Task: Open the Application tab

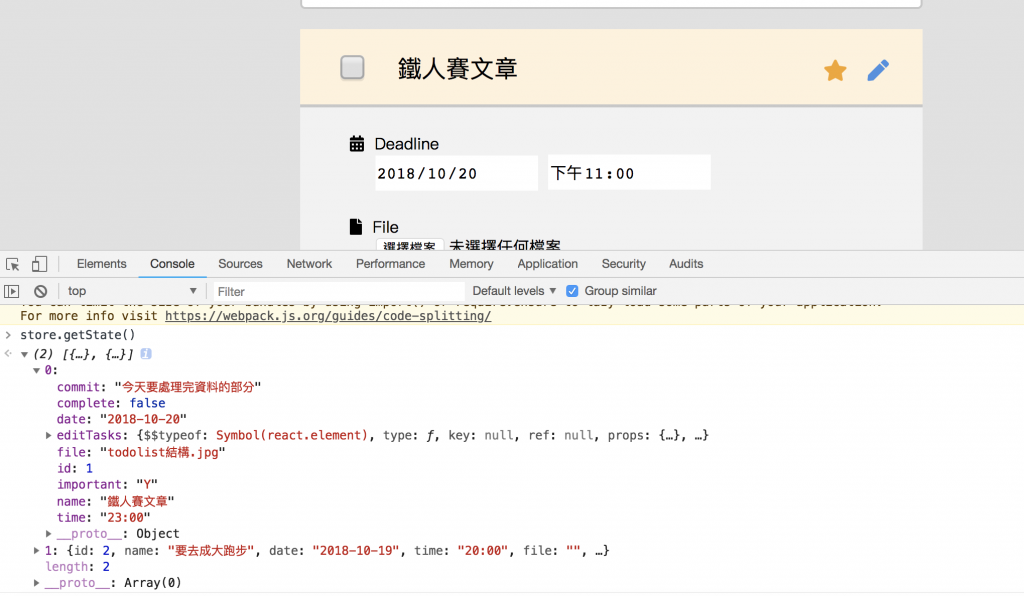Action: pos(547,264)
